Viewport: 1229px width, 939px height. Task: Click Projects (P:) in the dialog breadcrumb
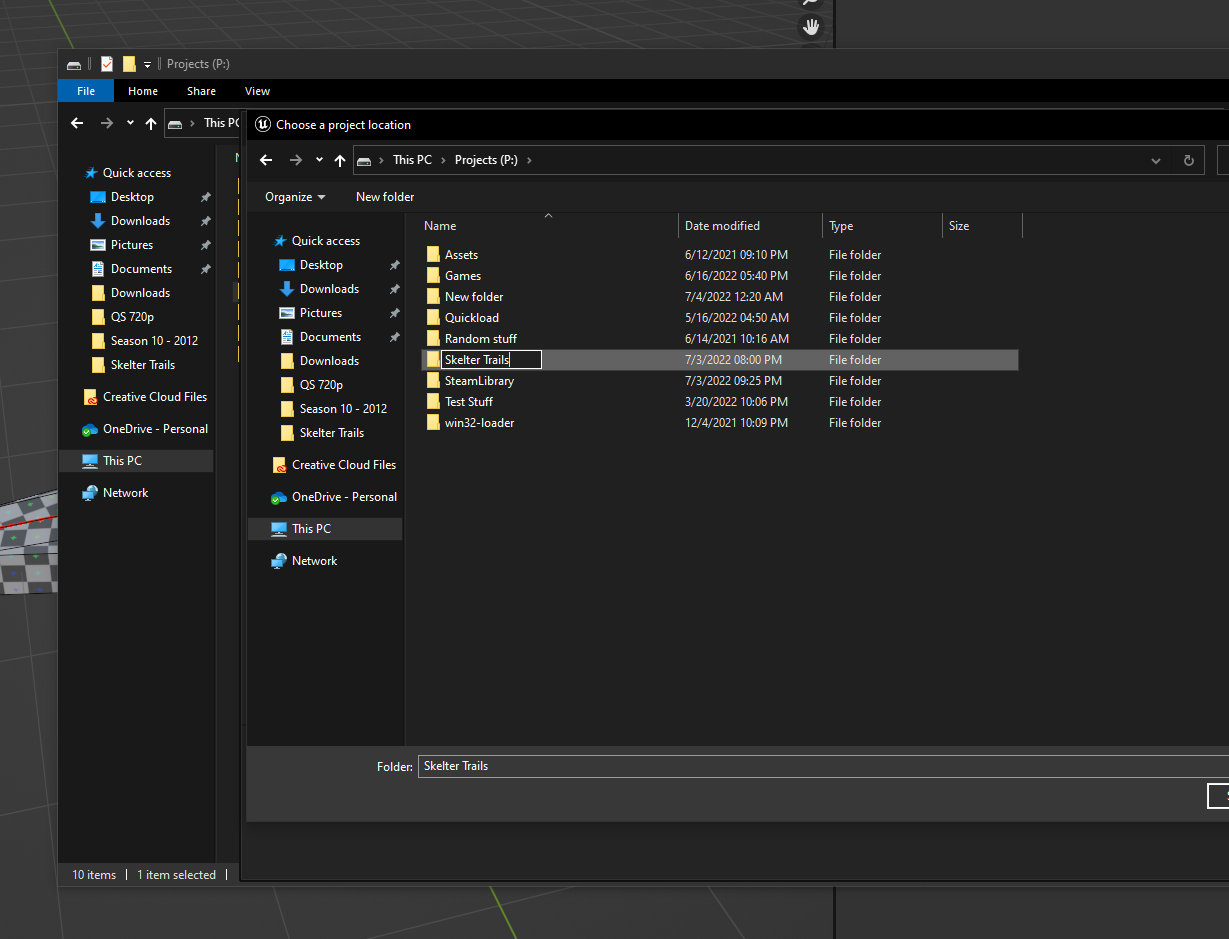(x=486, y=160)
